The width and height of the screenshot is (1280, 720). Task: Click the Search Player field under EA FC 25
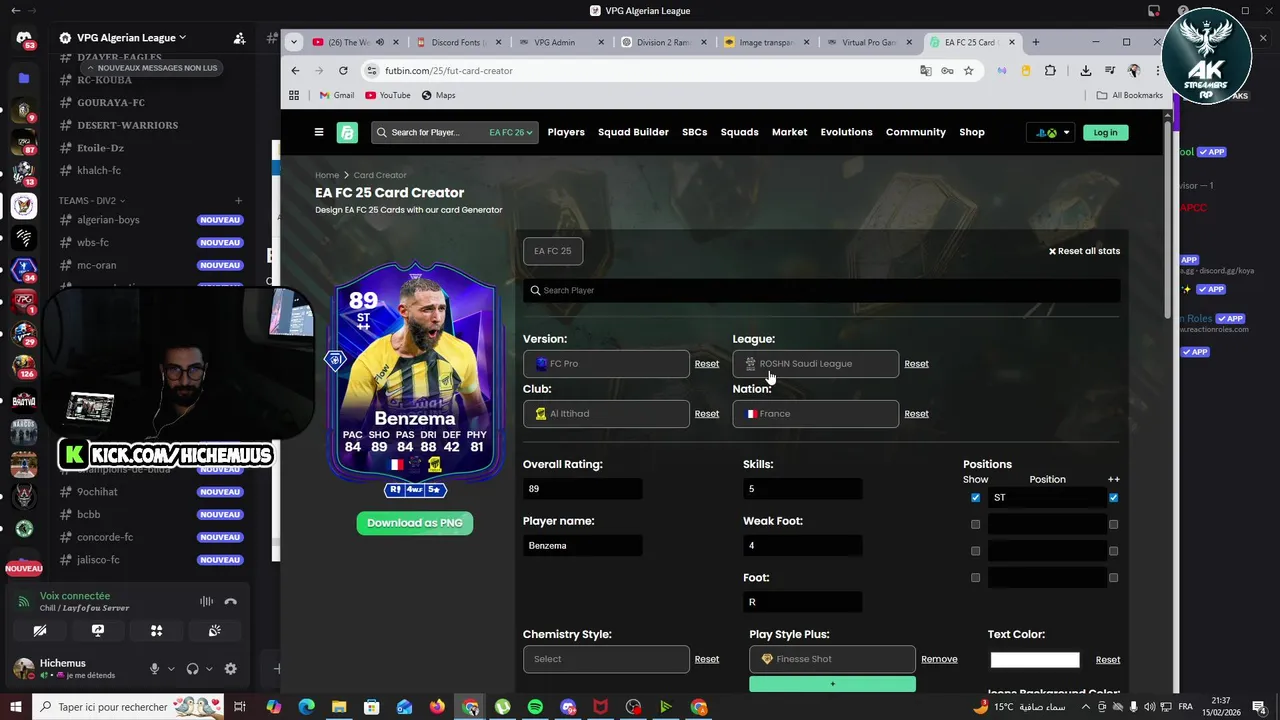click(821, 290)
